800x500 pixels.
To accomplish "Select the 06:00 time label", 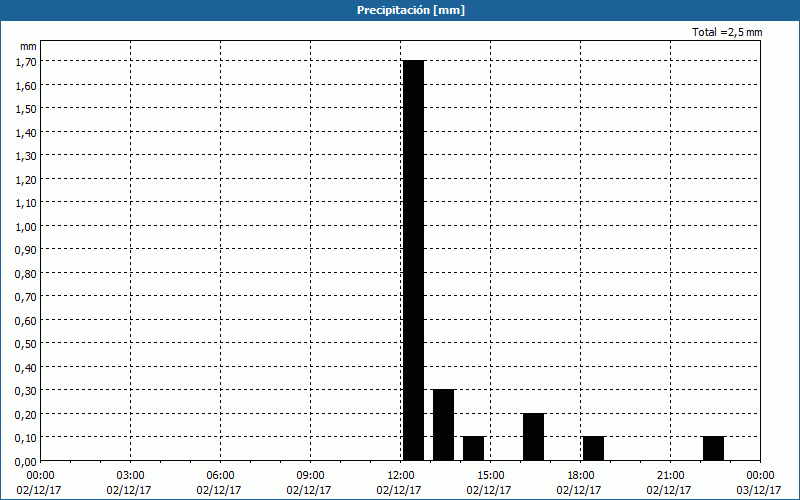I will click(220, 476).
